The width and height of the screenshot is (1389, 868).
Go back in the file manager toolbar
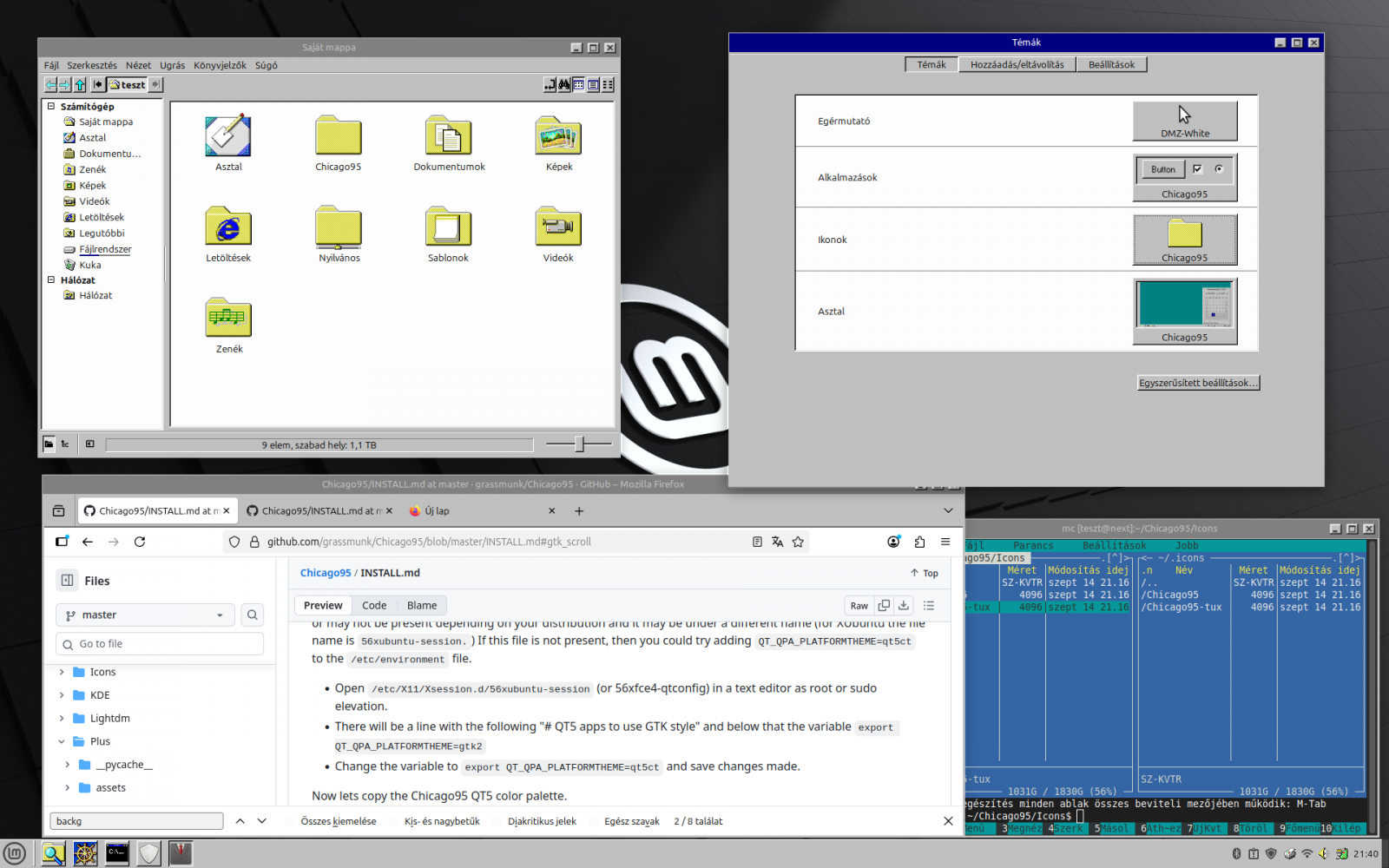[51, 84]
